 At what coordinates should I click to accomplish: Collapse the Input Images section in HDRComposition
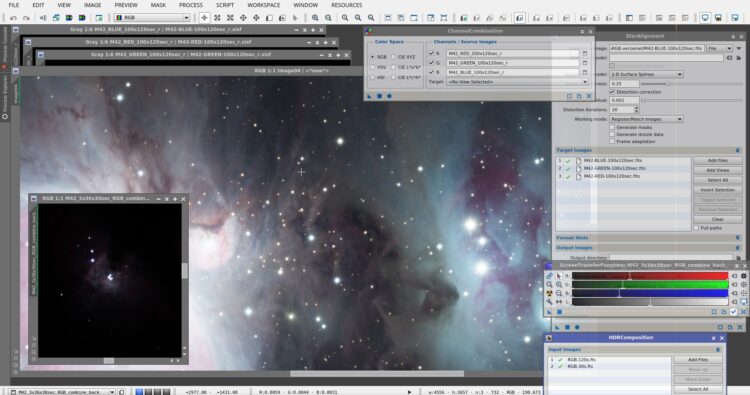coord(718,350)
